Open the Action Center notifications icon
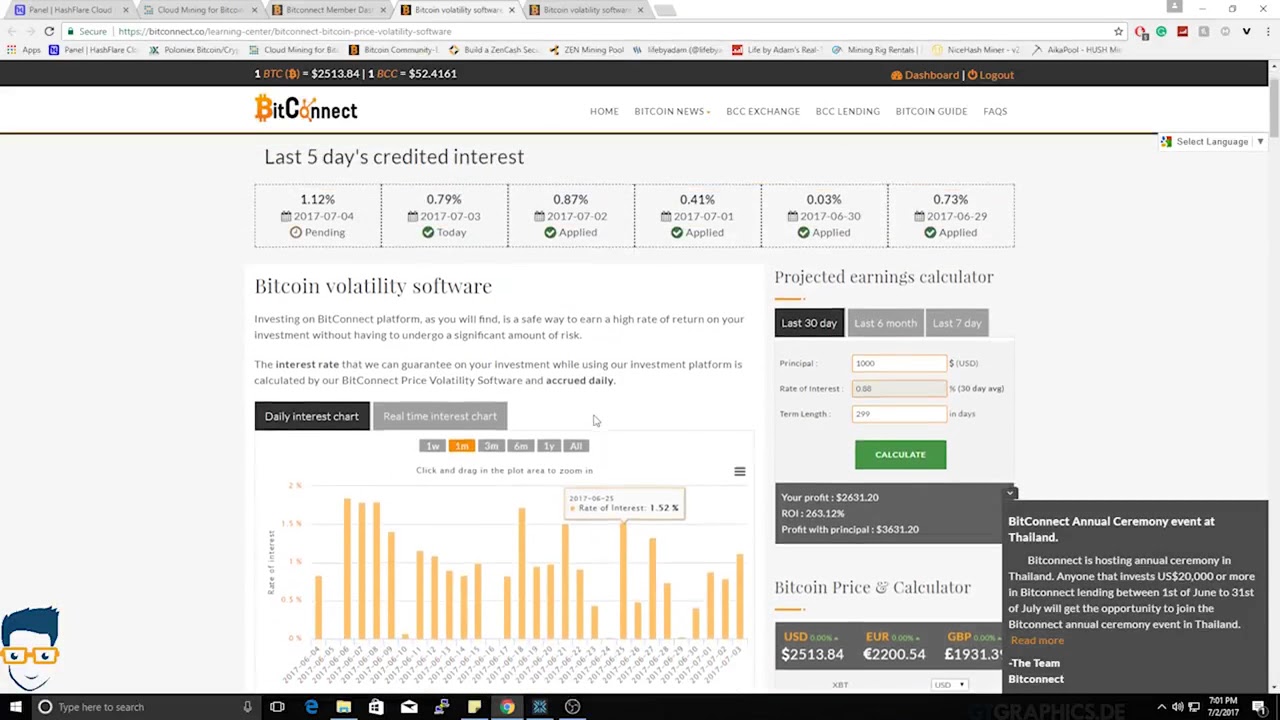 coord(1258,707)
